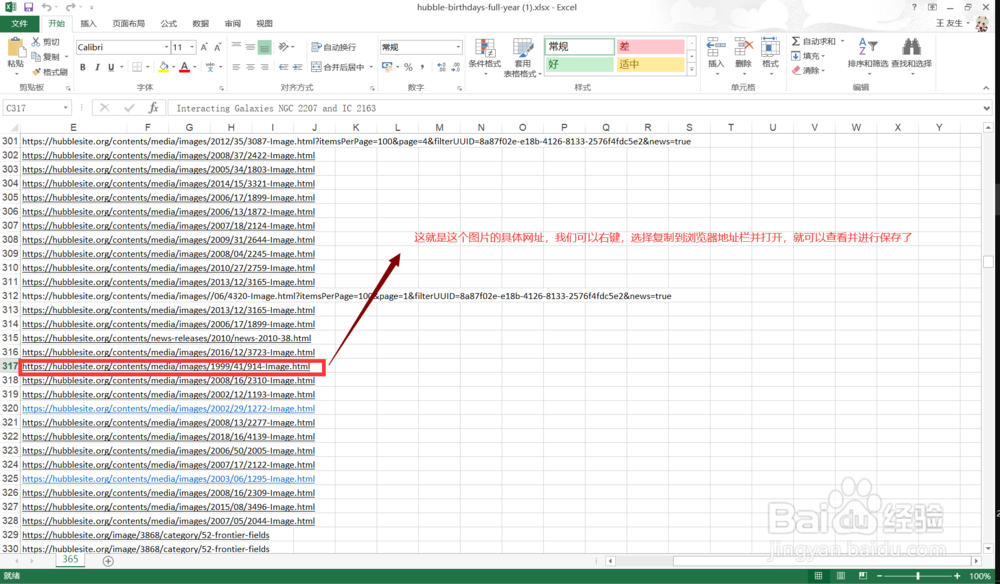Click Merge and Center (合并后居中)

coord(338,67)
